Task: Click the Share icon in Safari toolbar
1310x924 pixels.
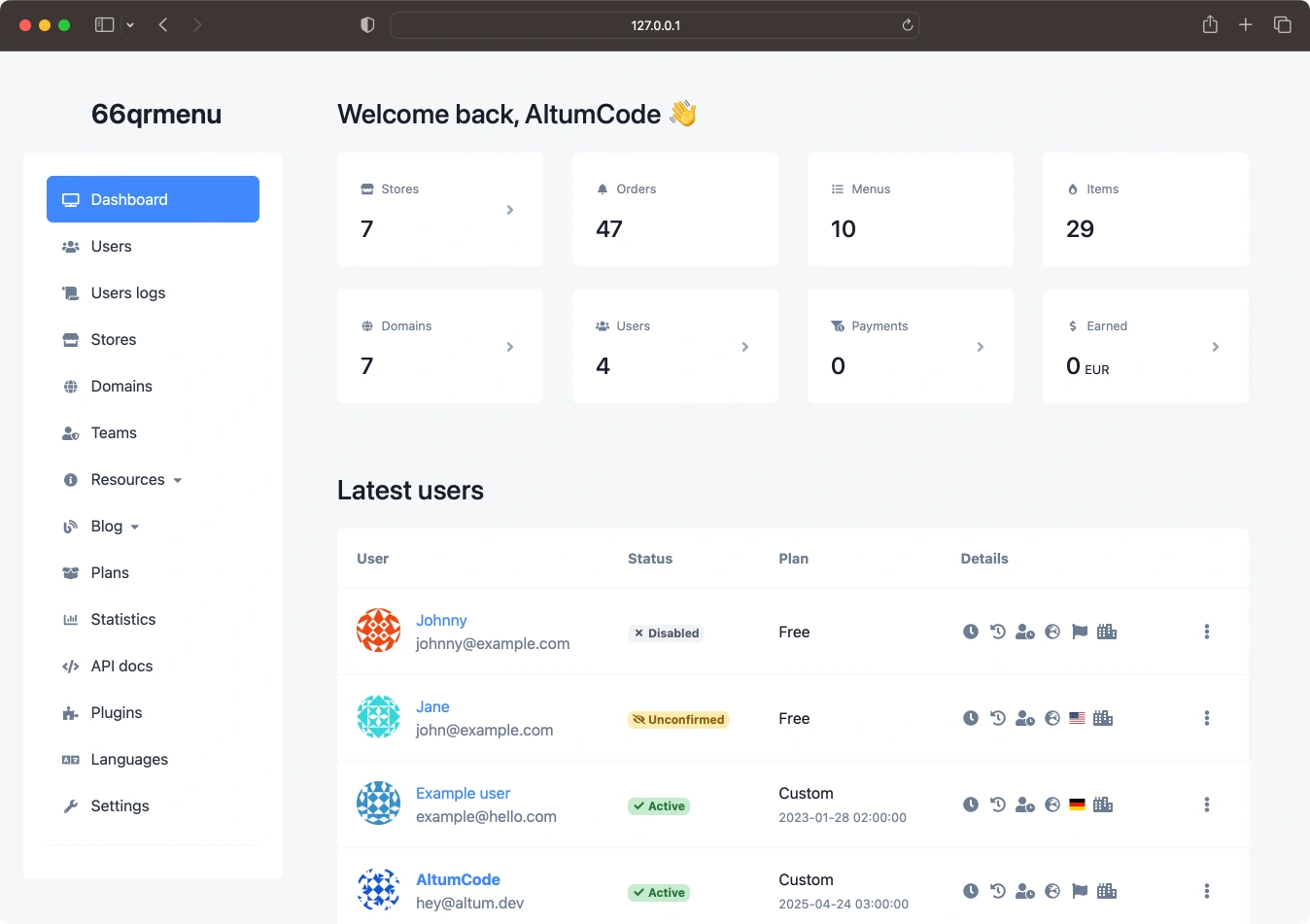Action: click(x=1209, y=25)
